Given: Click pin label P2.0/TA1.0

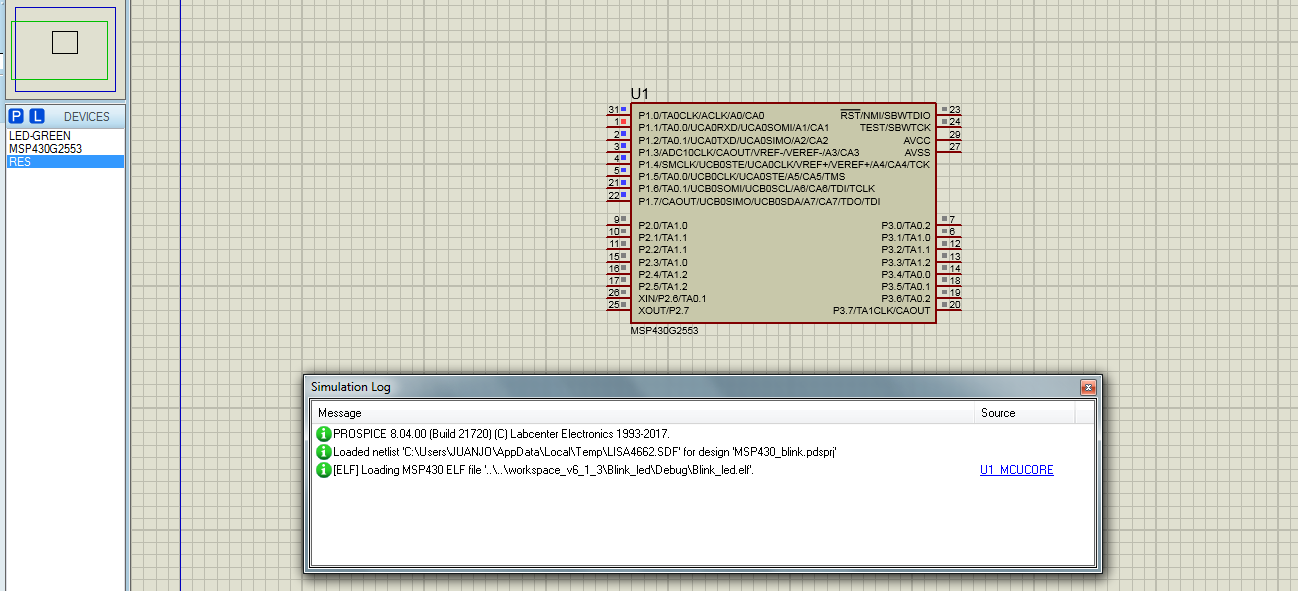Looking at the screenshot, I should click(x=663, y=226).
